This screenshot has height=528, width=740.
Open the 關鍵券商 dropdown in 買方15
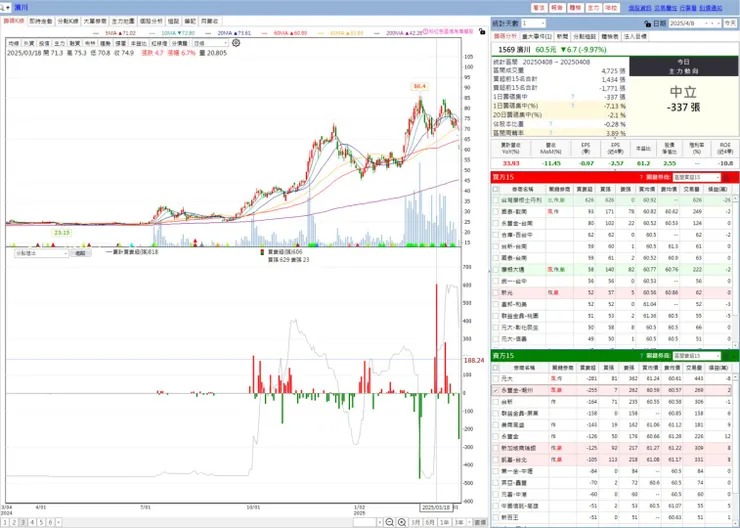coord(697,177)
